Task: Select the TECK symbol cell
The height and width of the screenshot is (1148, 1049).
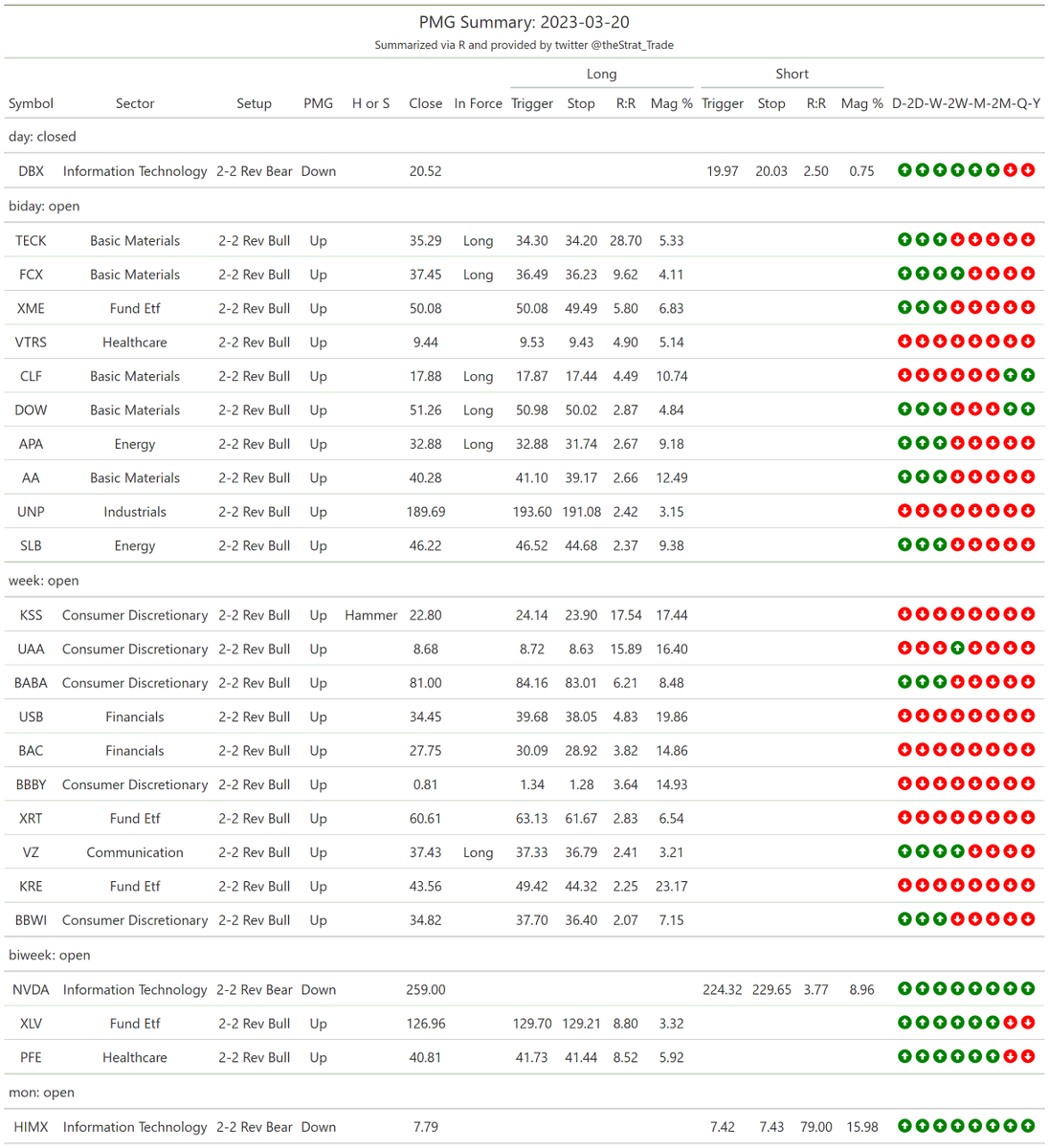Action: [31, 241]
